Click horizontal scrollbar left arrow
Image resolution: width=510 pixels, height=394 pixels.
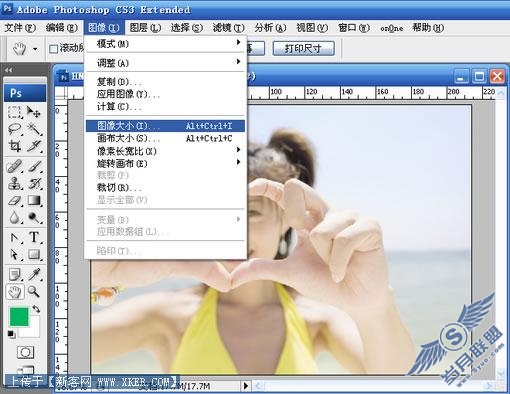tap(259, 386)
